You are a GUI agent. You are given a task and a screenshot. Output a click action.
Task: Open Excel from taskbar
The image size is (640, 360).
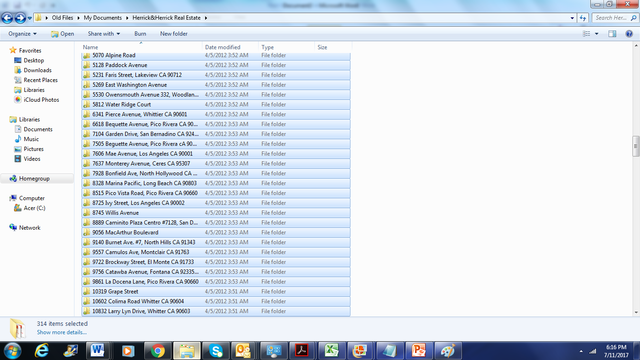coord(331,351)
